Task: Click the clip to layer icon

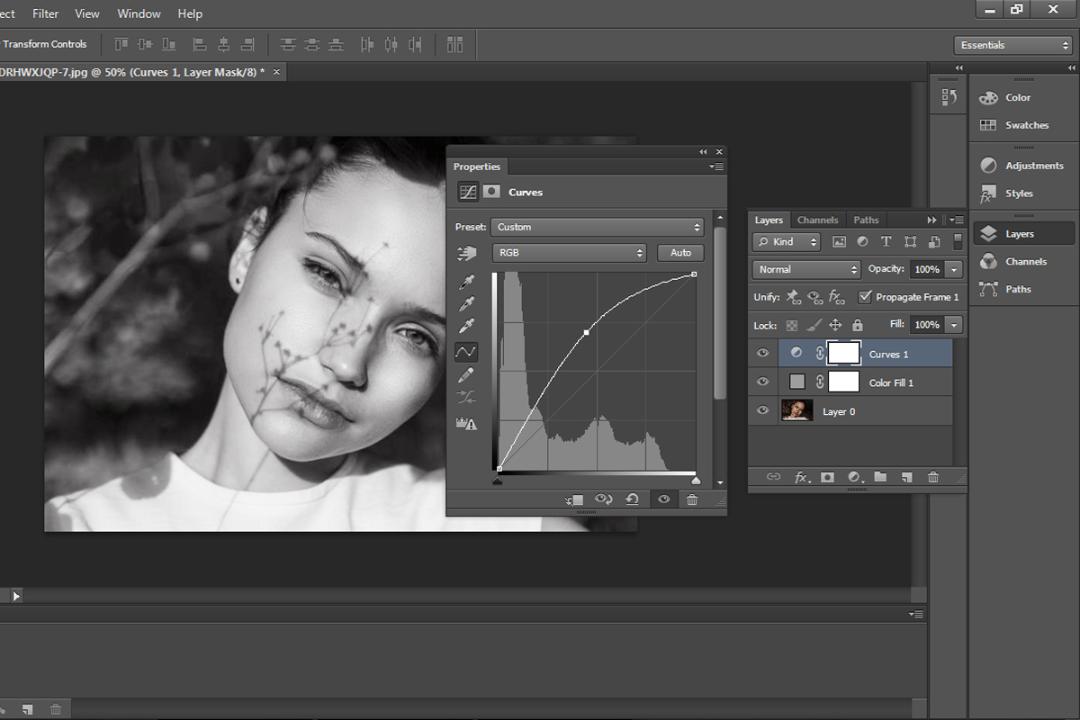Action: click(x=574, y=500)
